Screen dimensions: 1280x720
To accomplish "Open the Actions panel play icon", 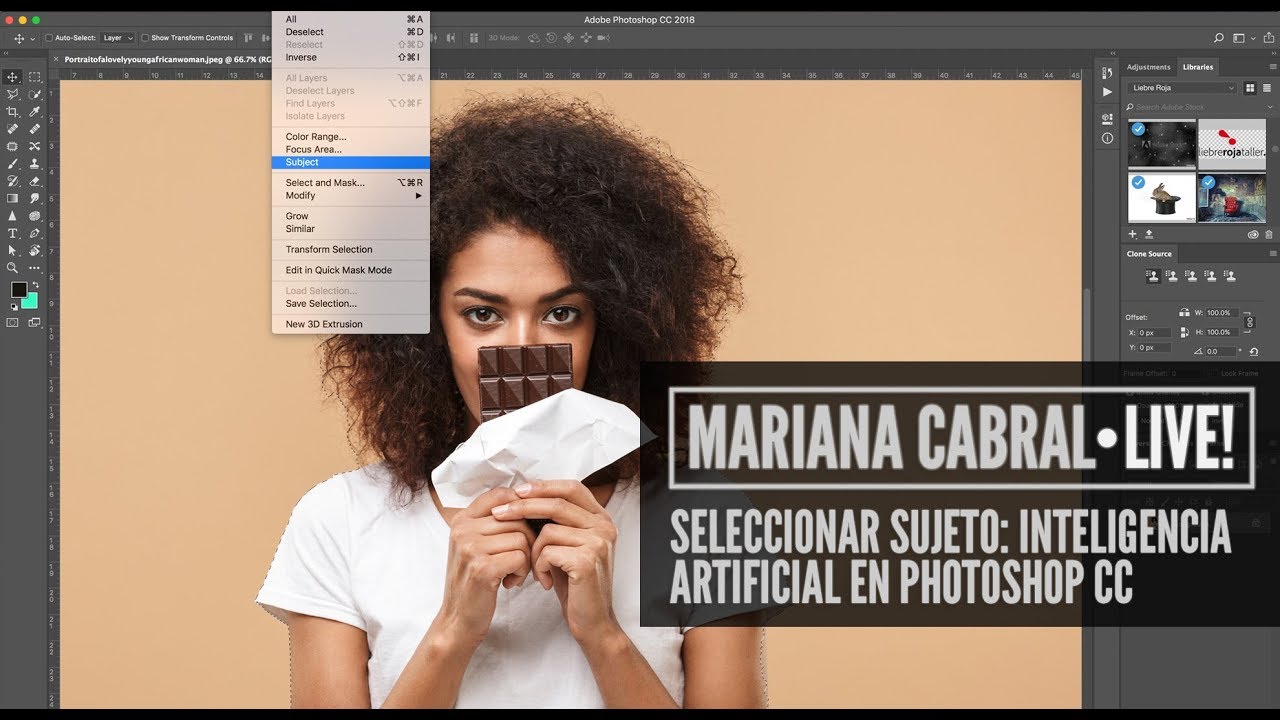I will 1107,92.
